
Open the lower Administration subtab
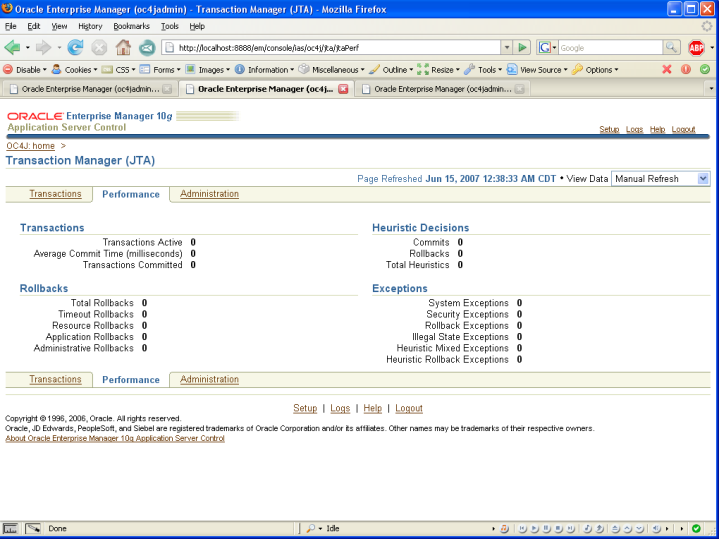210,380
